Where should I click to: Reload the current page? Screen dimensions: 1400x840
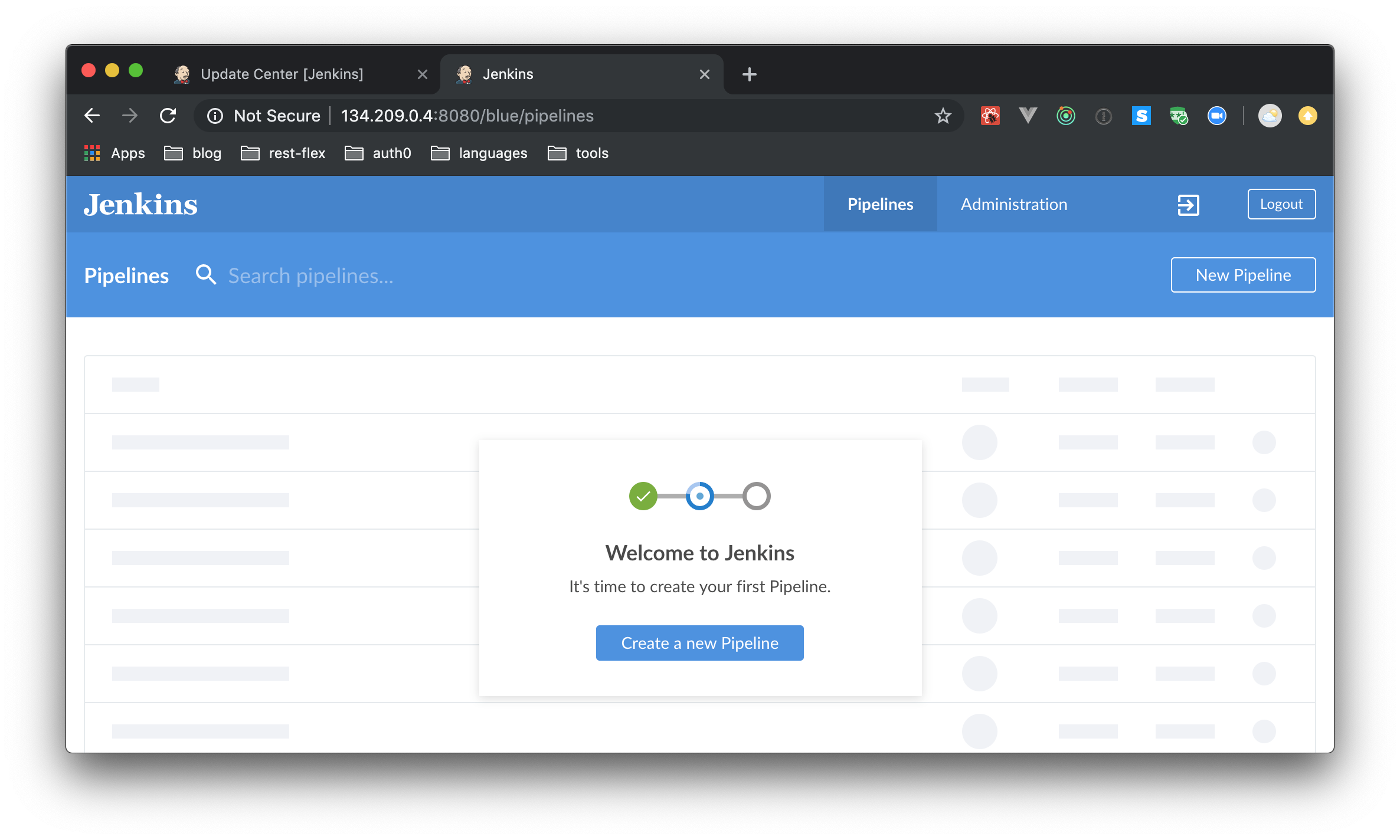point(168,116)
